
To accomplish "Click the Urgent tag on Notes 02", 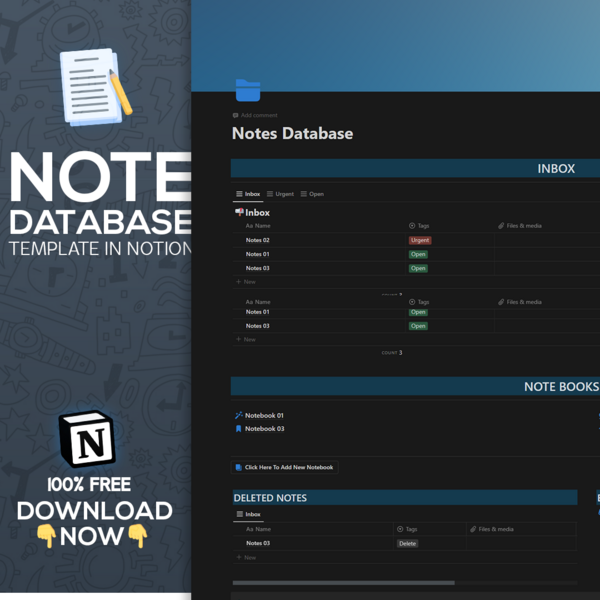I will click(x=420, y=240).
